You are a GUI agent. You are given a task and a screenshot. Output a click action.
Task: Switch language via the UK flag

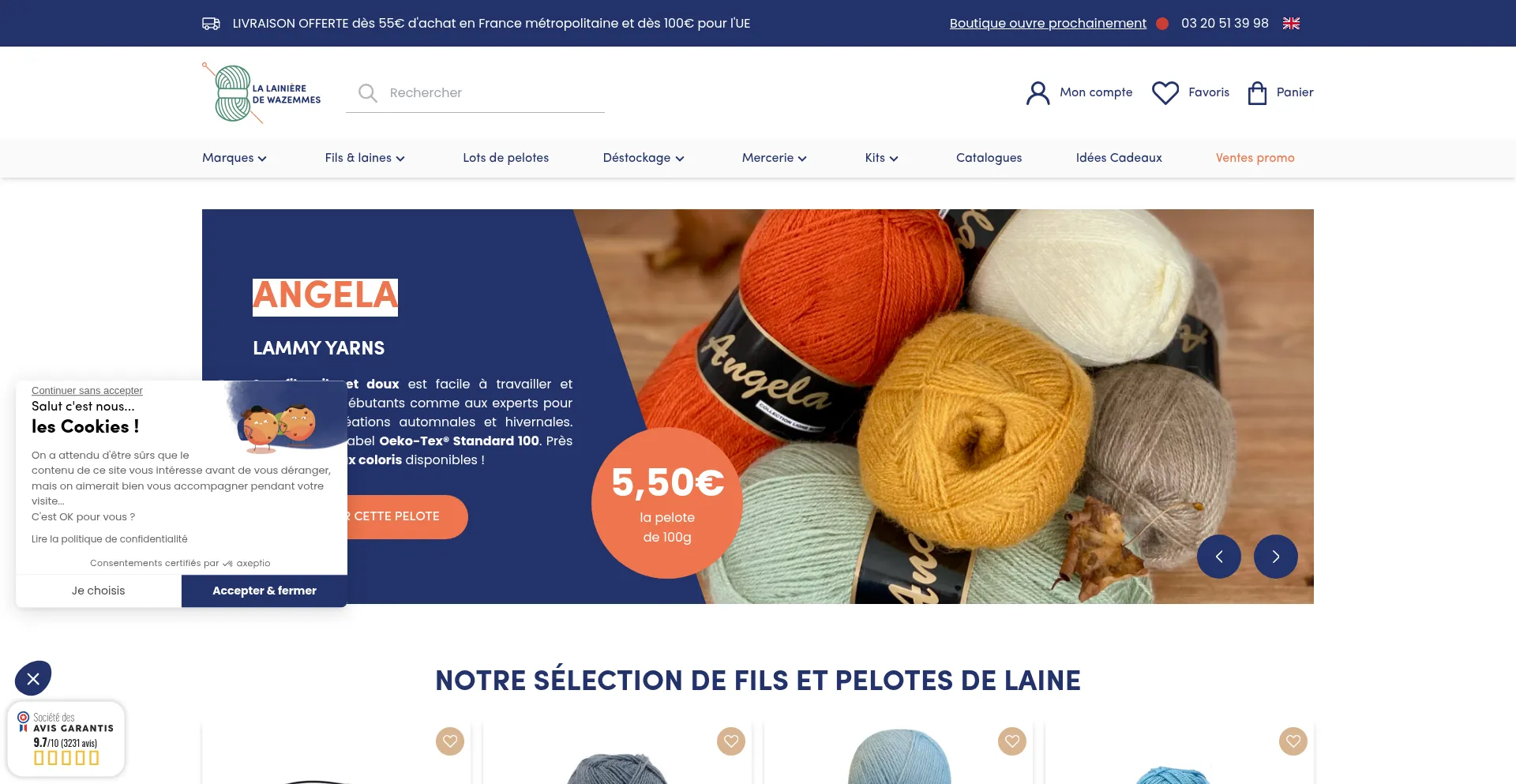[x=1291, y=24]
